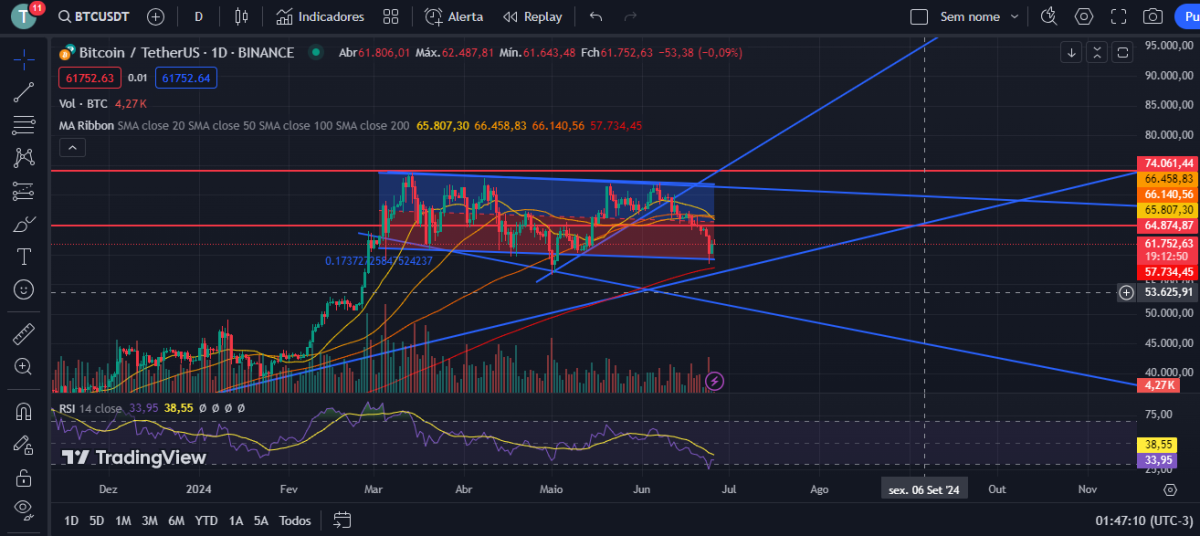Create an Alerta
Image resolution: width=1200 pixels, height=536 pixels.
tap(454, 17)
